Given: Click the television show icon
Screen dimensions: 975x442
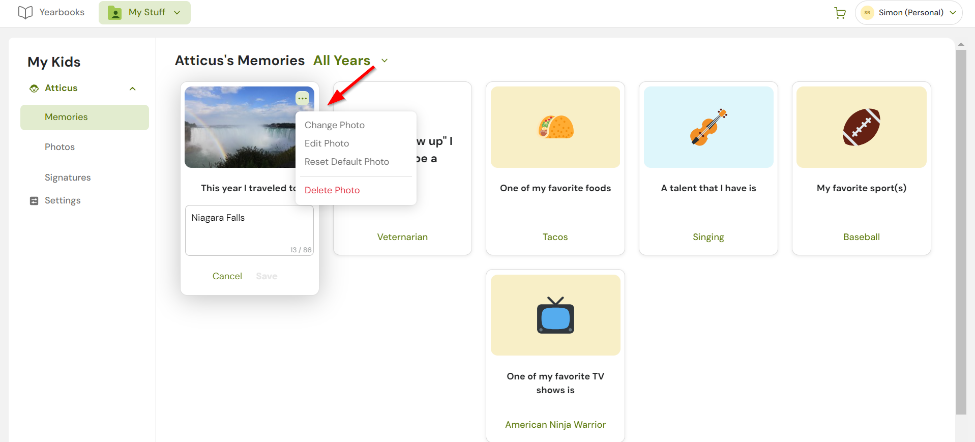Looking at the screenshot, I should (x=554, y=315).
